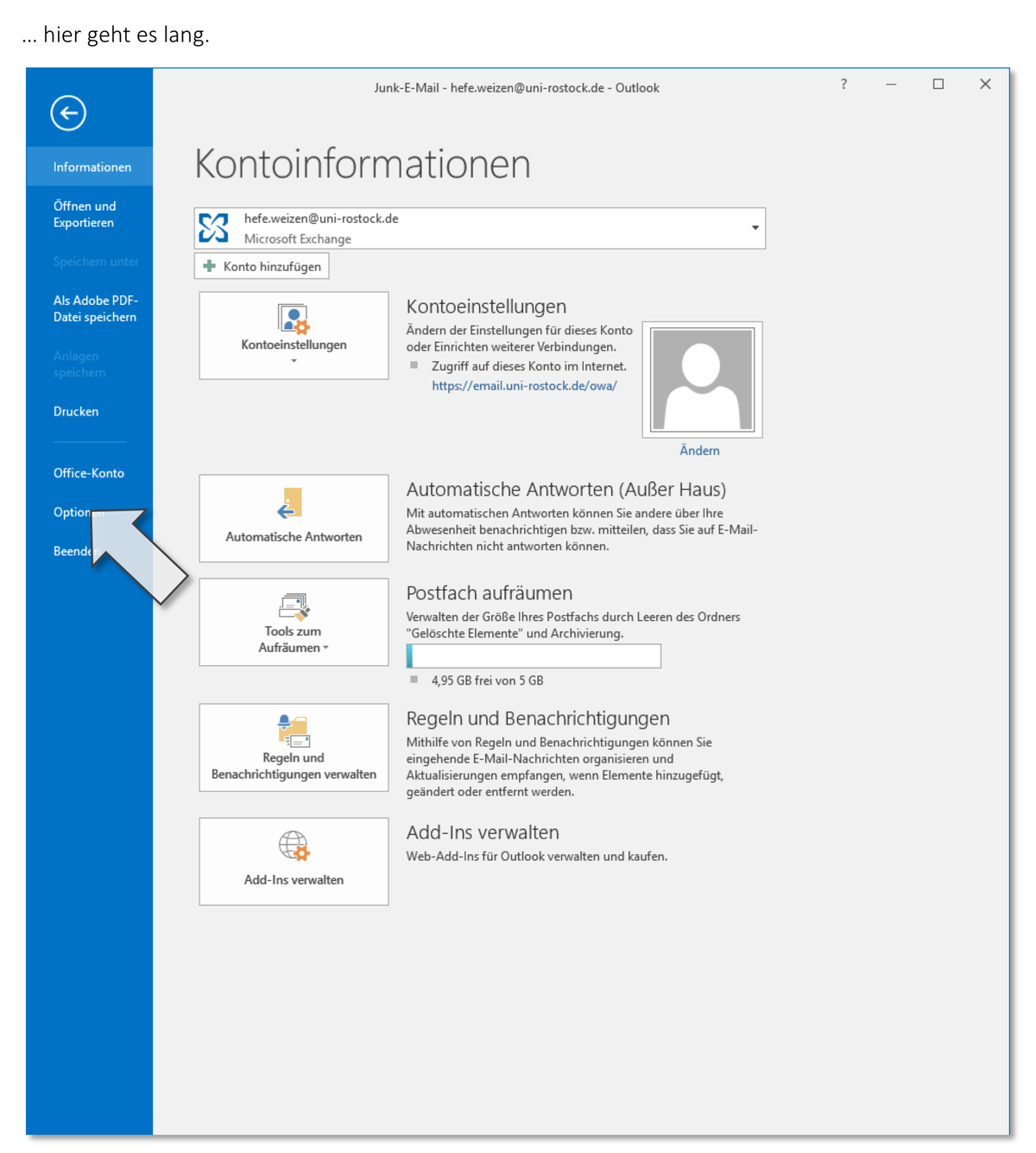The image size is (1036, 1153).
Task: Open help with the question mark icon
Action: click(843, 84)
